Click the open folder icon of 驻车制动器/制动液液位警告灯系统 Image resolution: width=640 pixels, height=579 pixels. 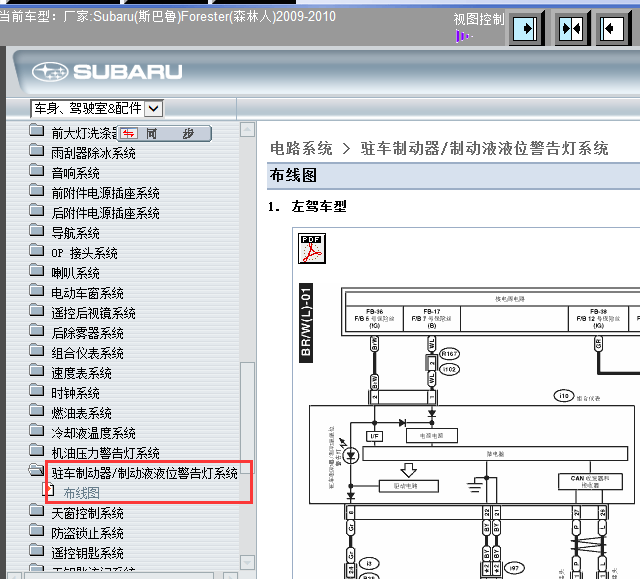tap(37, 470)
